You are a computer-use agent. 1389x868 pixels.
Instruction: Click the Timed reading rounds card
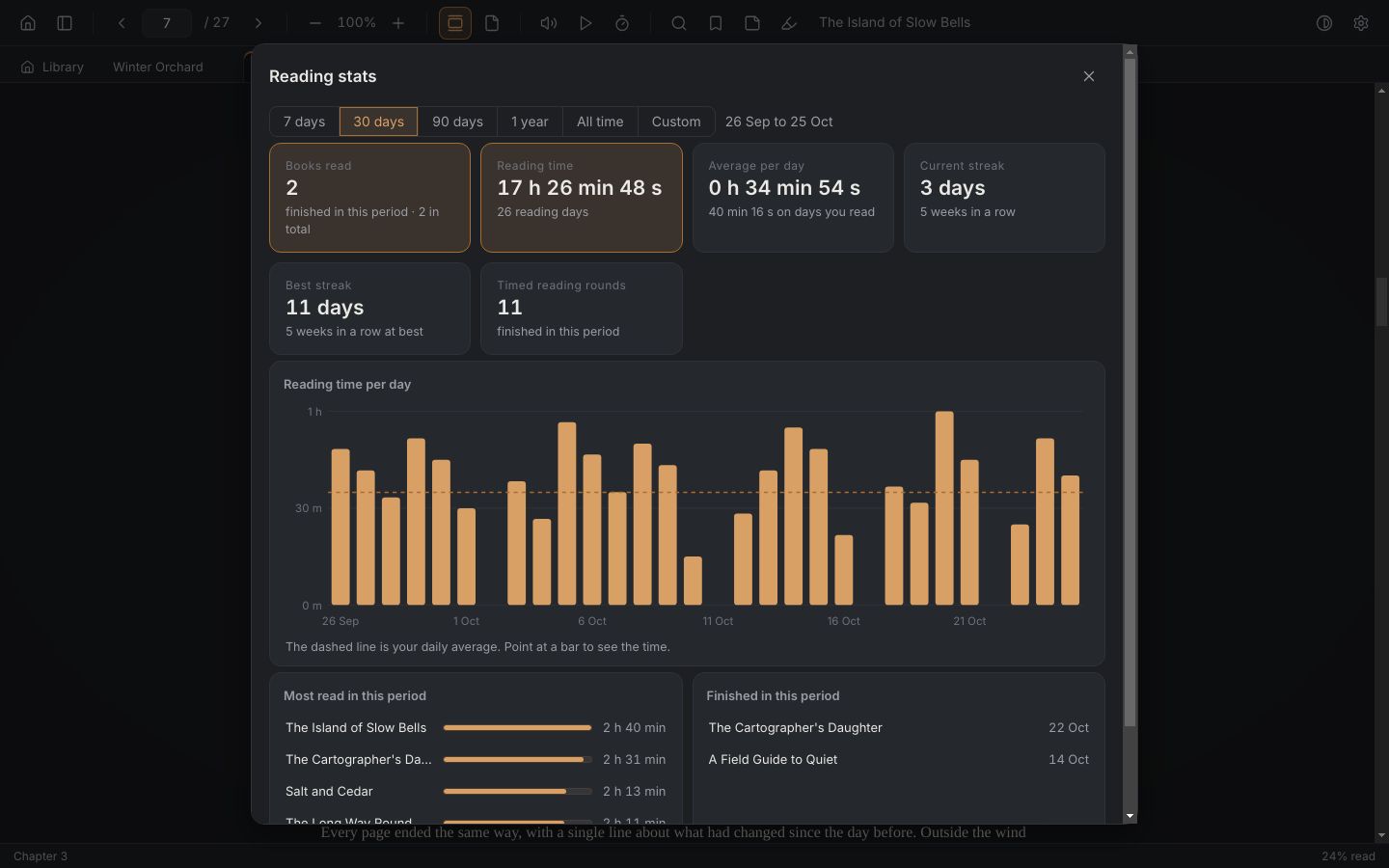pos(582,309)
